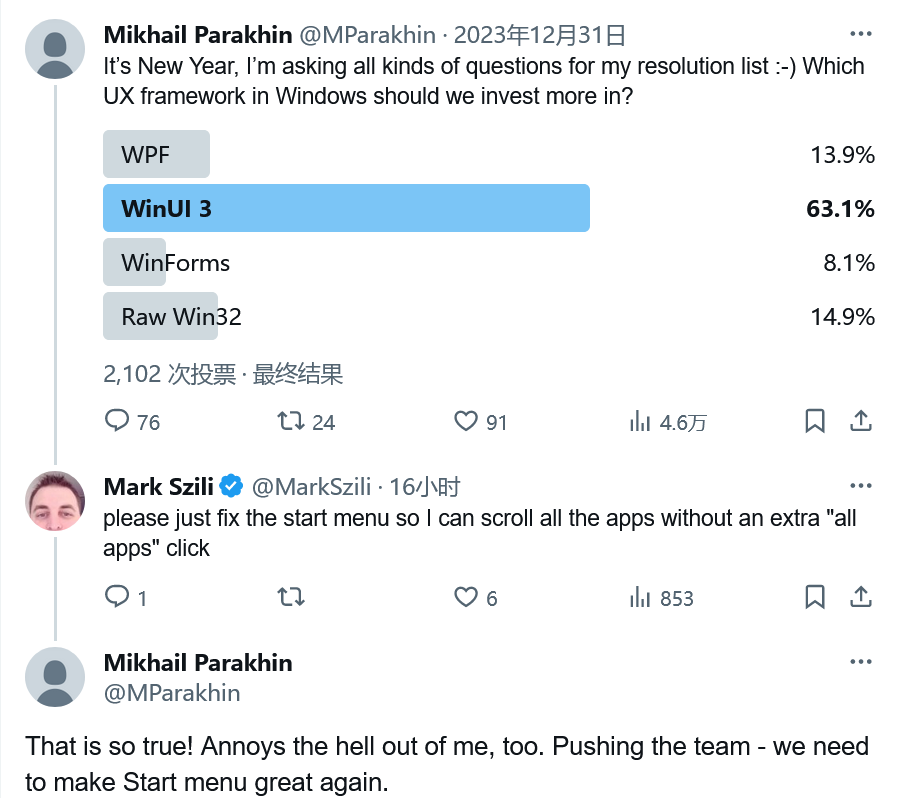Like Mark Szili's tweet
The width and height of the screenshot is (898, 798).
tap(475, 597)
